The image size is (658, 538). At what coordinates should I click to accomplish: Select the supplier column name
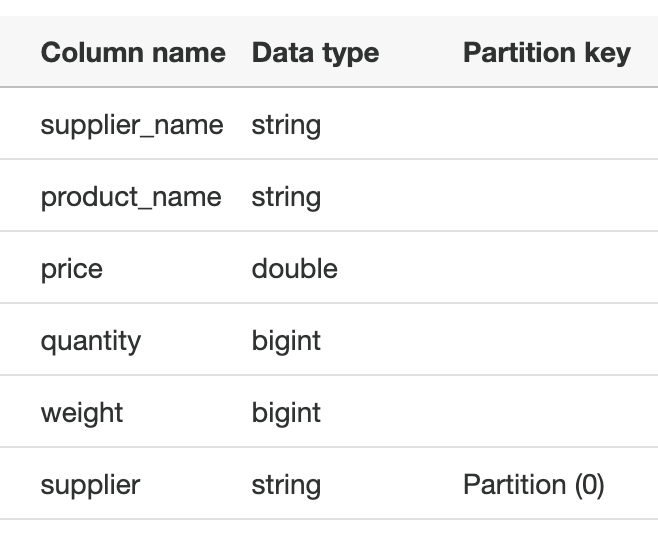coord(90,485)
